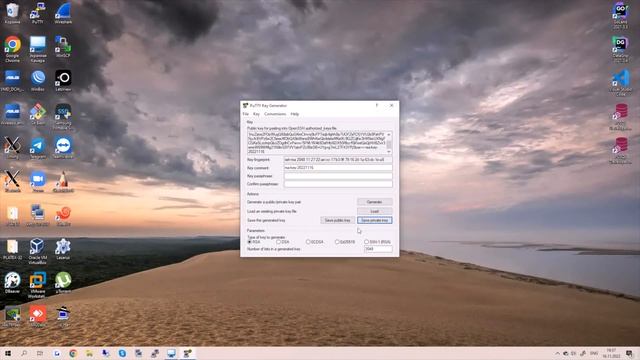Screen dimensions: 640x360
Task: Launch the TeamViewer desktop shortcut
Action: point(63,148)
